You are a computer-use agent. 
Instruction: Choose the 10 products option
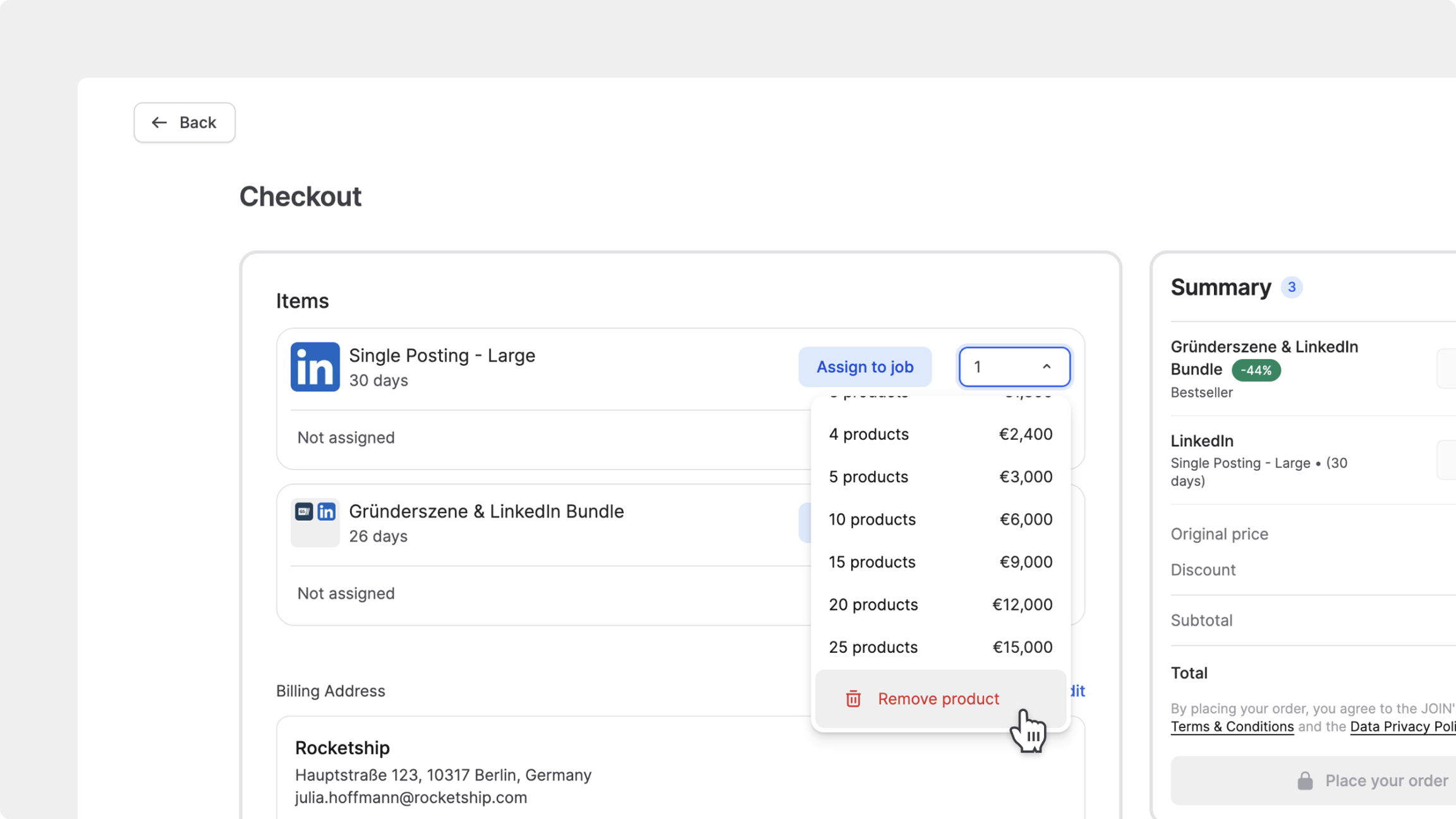[940, 519]
